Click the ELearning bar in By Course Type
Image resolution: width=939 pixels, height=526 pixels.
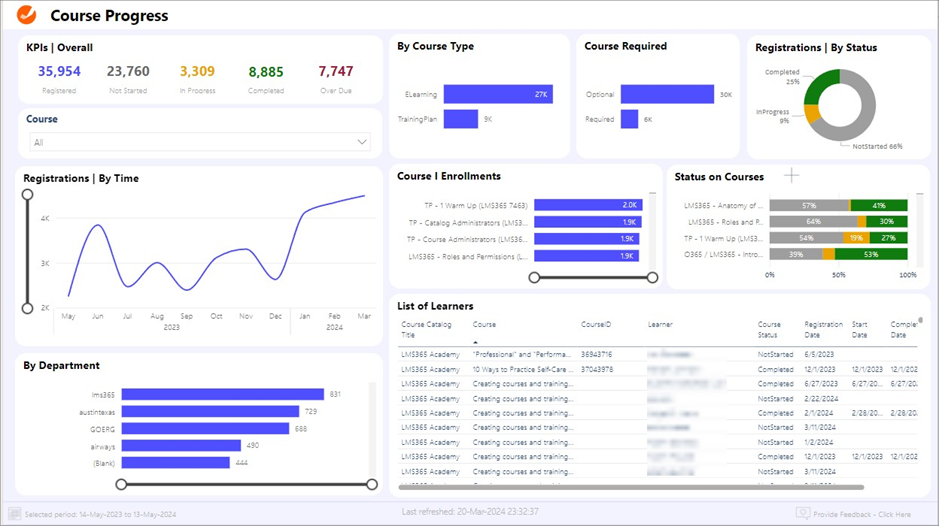[x=498, y=94]
